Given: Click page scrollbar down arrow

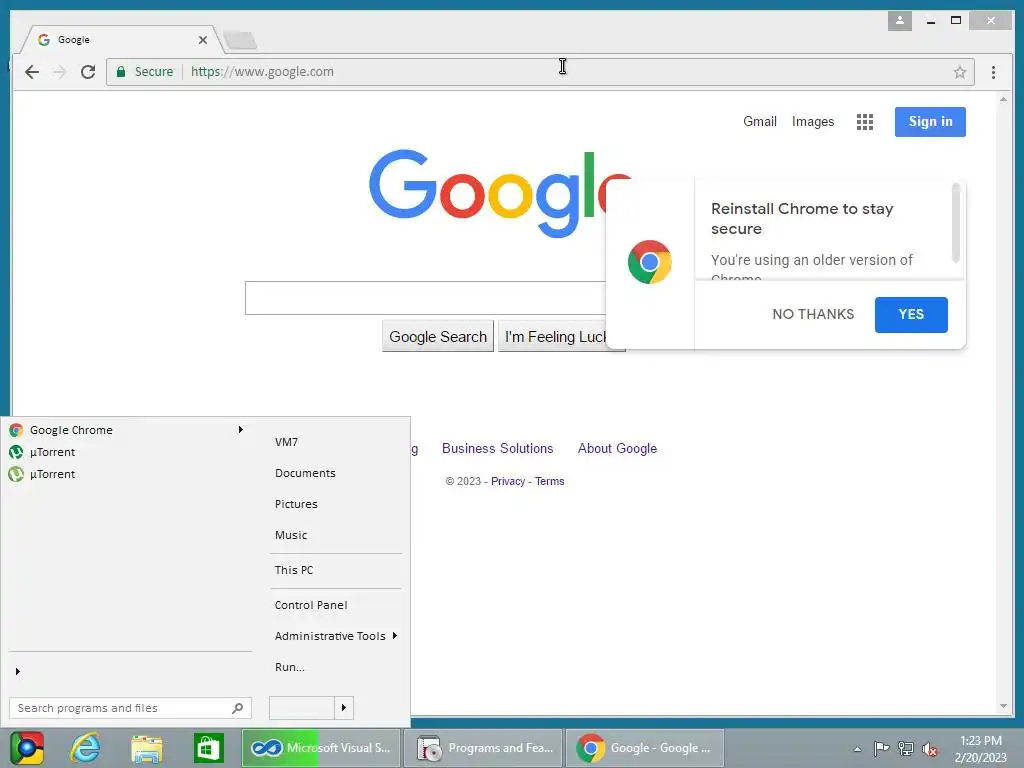Looking at the screenshot, I should point(1004,706).
